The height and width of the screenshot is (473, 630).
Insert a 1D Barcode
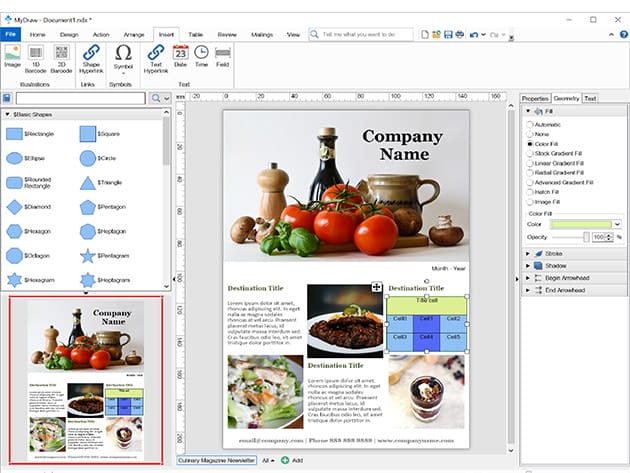[x=37, y=54]
